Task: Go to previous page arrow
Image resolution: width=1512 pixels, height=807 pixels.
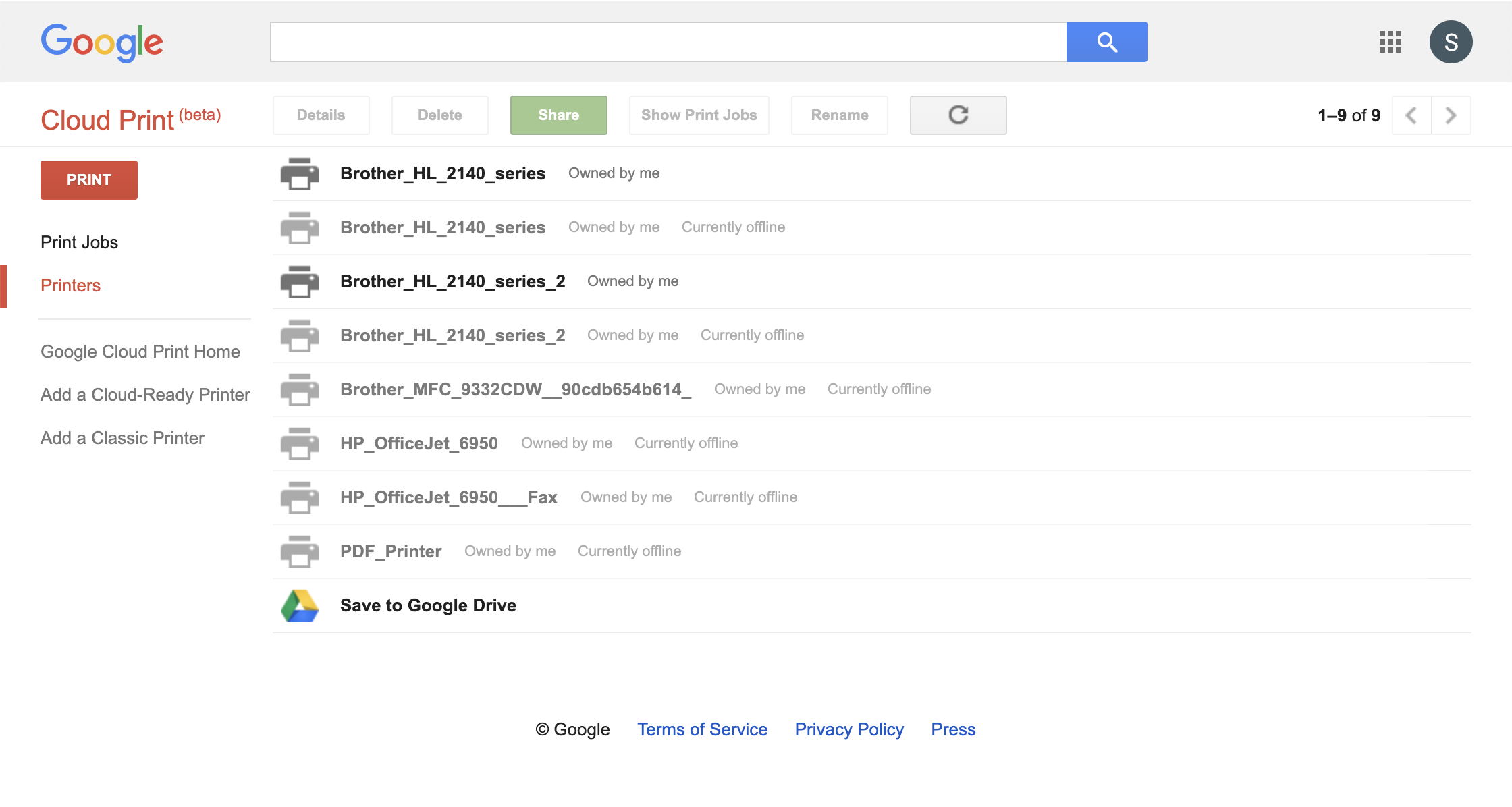Action: (1411, 115)
